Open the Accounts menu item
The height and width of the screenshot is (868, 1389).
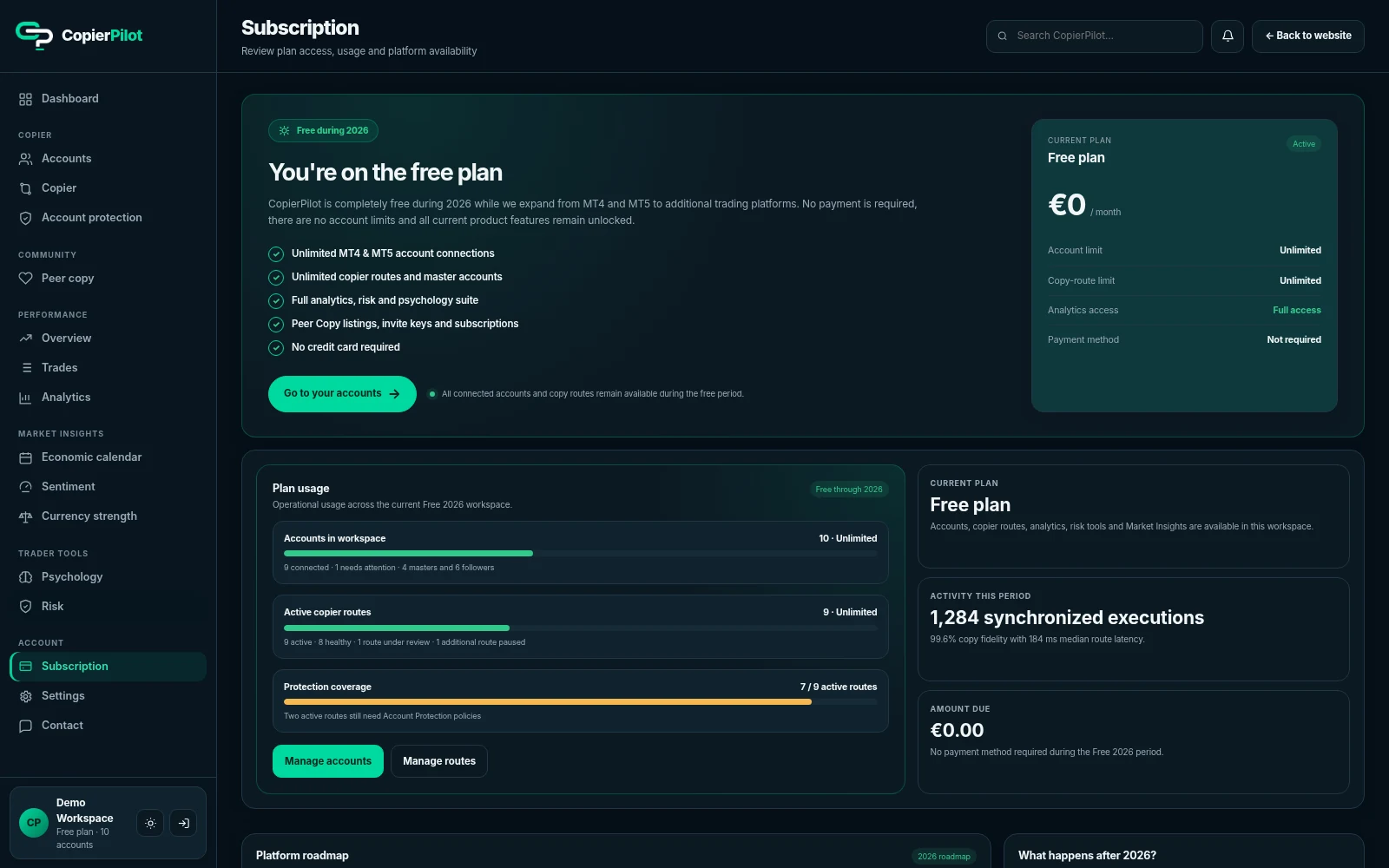[x=108, y=159]
